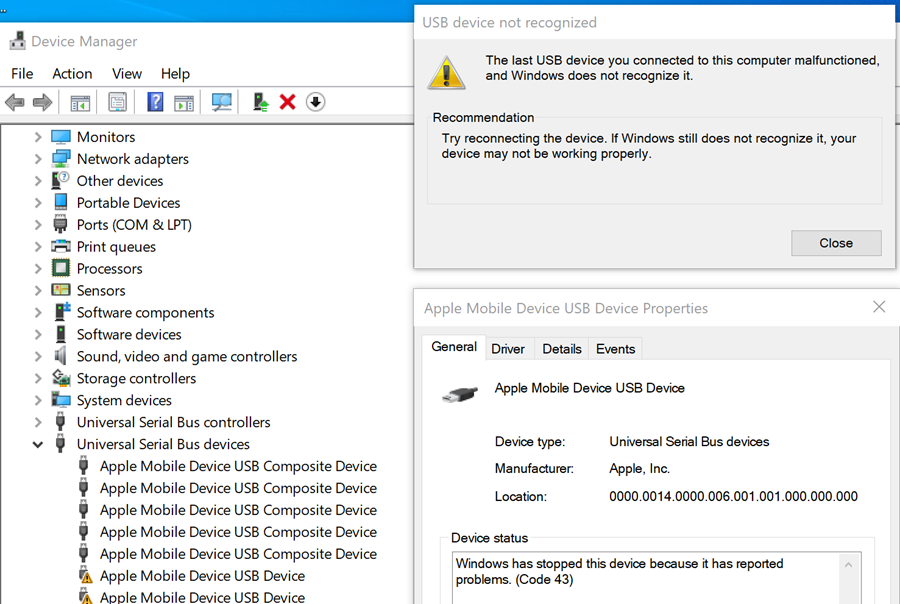Click Show/Hide Console Tree toolbar icon
Screen dimensions: 900x604
pos(80,103)
